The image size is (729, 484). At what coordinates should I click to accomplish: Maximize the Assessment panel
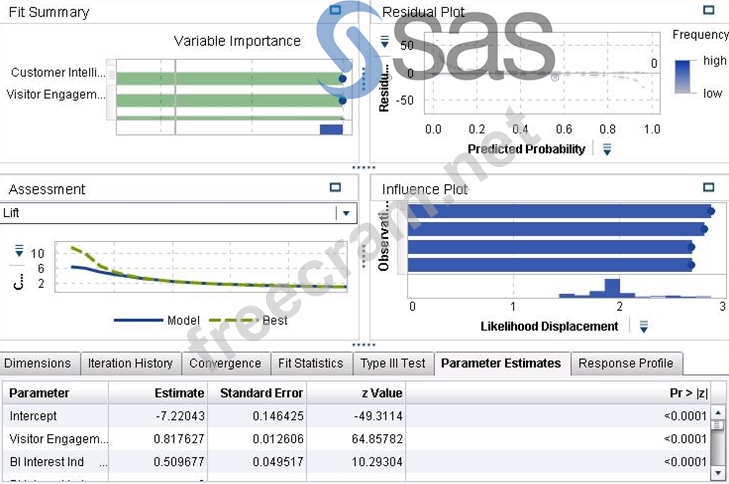pyautogui.click(x=335, y=187)
